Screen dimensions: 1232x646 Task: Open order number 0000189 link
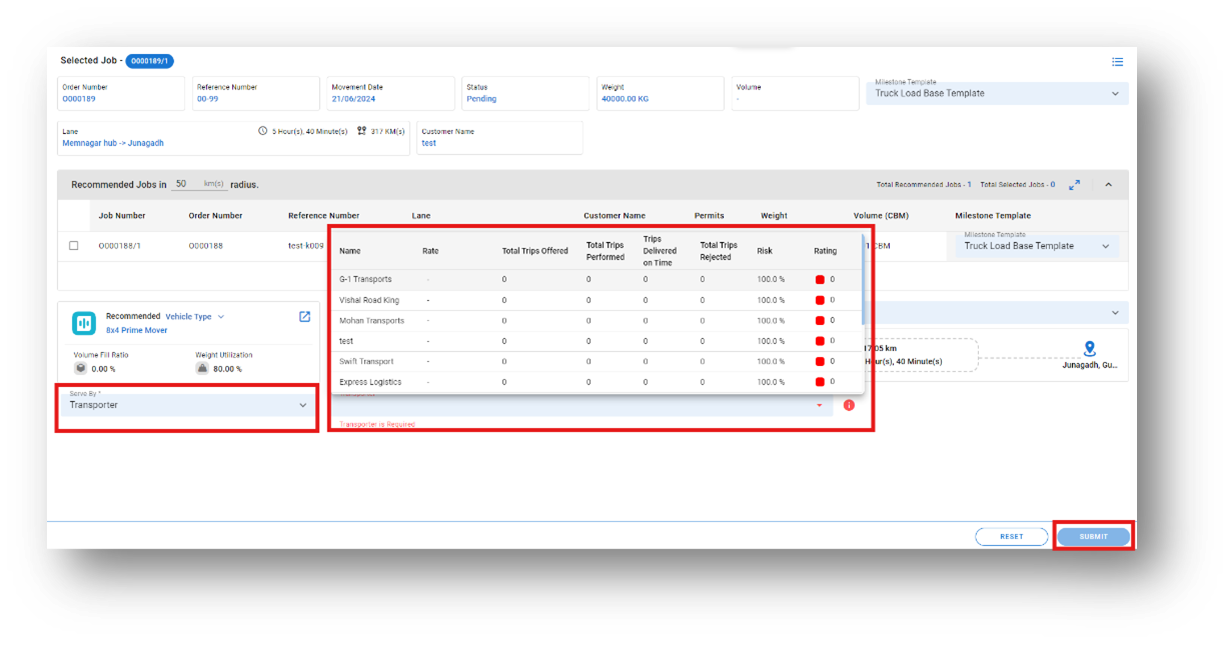click(79, 99)
